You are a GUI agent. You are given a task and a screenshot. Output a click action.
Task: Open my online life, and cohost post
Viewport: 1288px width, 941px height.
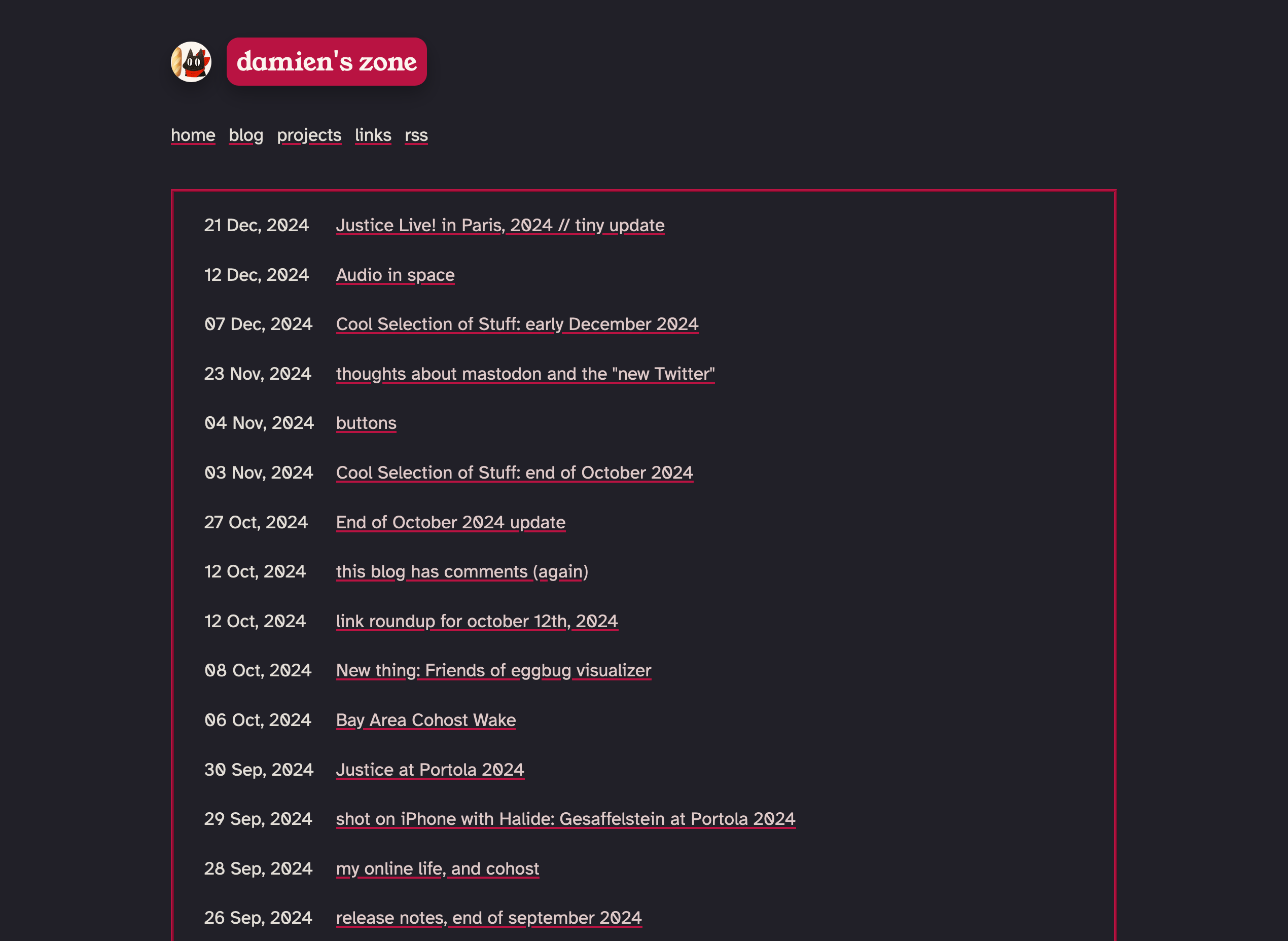pyautogui.click(x=438, y=868)
